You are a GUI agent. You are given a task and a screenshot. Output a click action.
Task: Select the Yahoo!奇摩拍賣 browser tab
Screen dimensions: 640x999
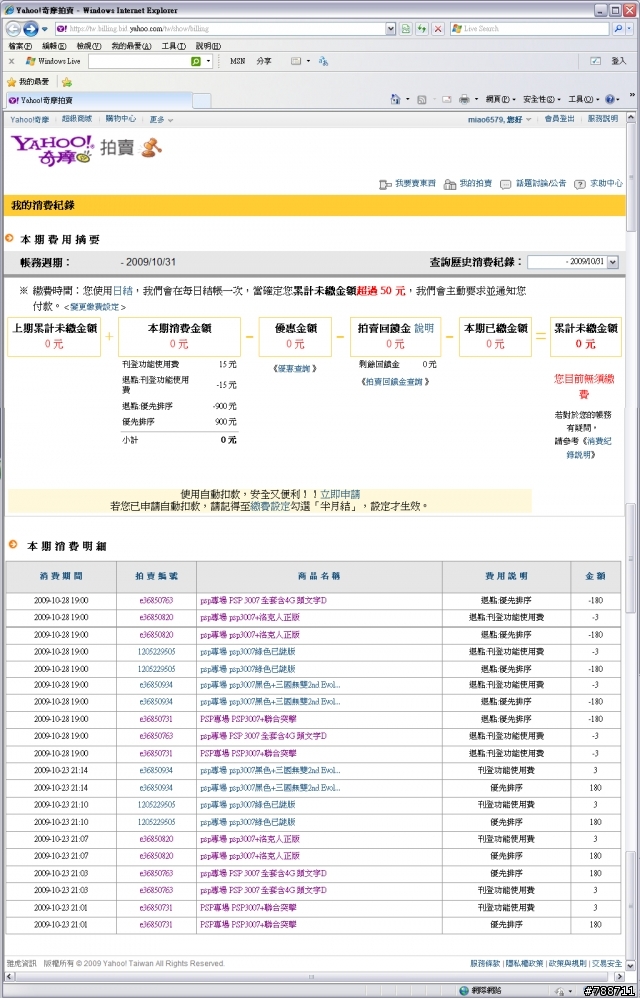99,101
